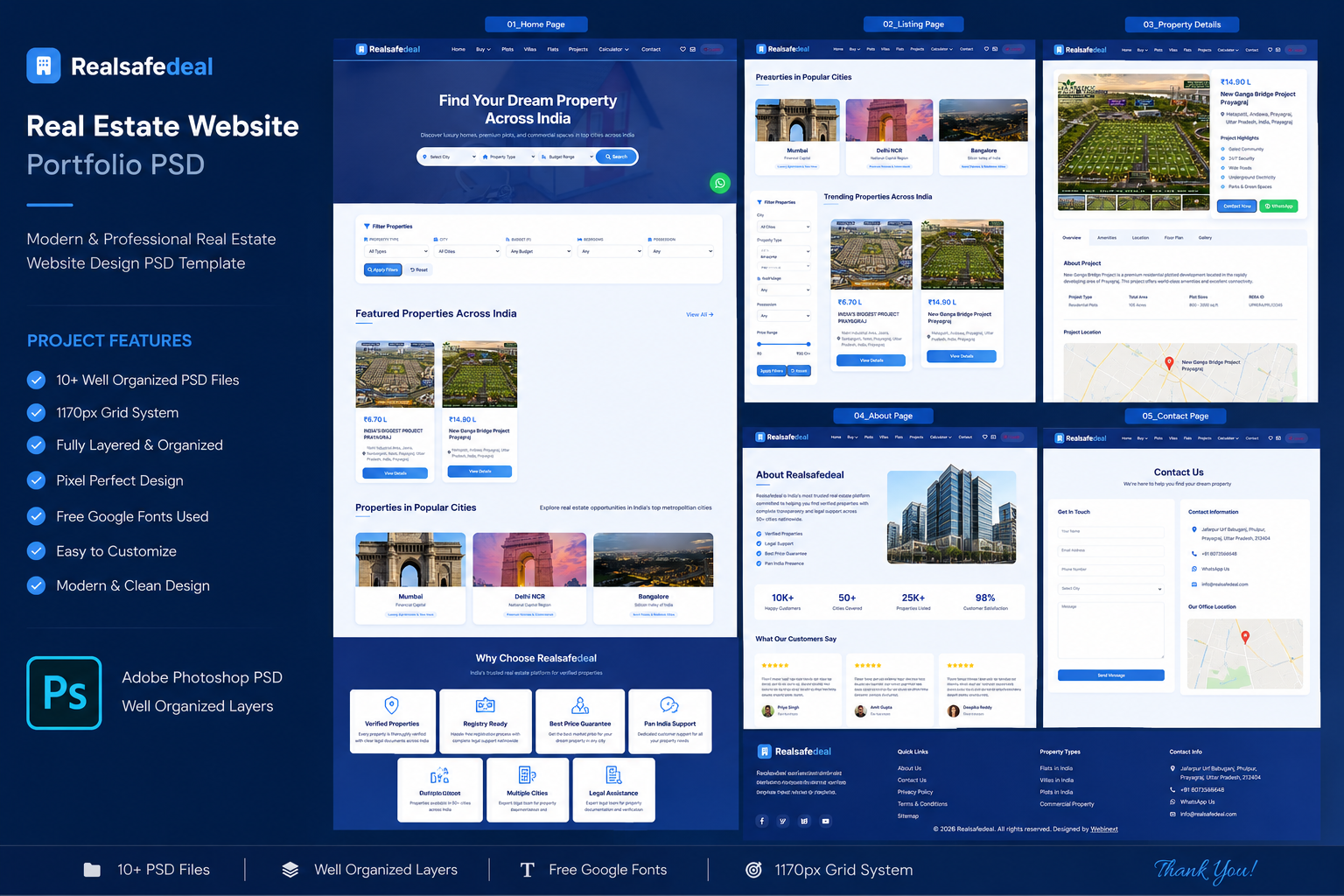The height and width of the screenshot is (896, 1344).
Task: Click phone icon in Contact Information card
Action: tap(1194, 554)
